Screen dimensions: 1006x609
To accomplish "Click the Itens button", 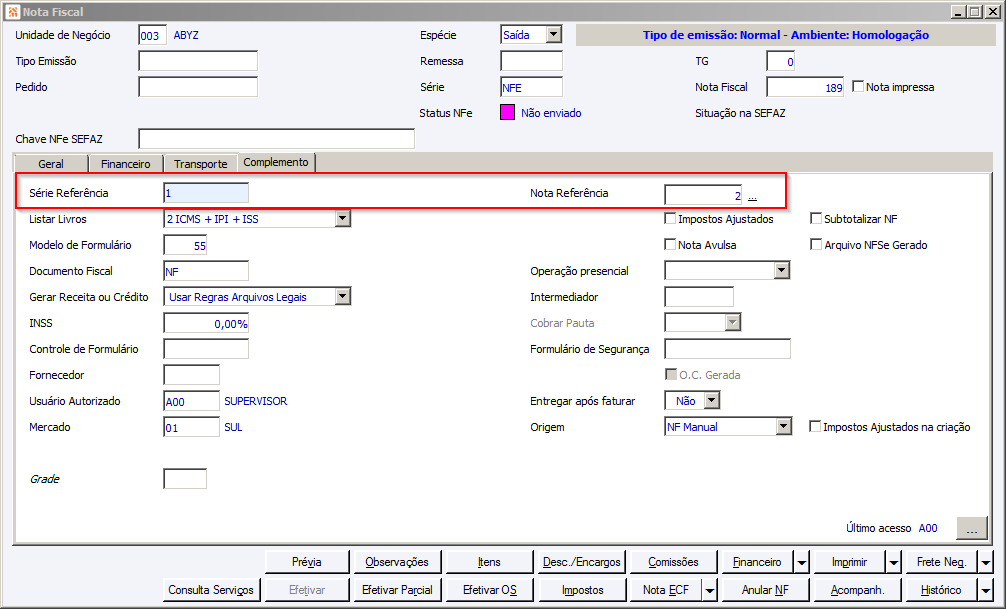I will pyautogui.click(x=489, y=562).
